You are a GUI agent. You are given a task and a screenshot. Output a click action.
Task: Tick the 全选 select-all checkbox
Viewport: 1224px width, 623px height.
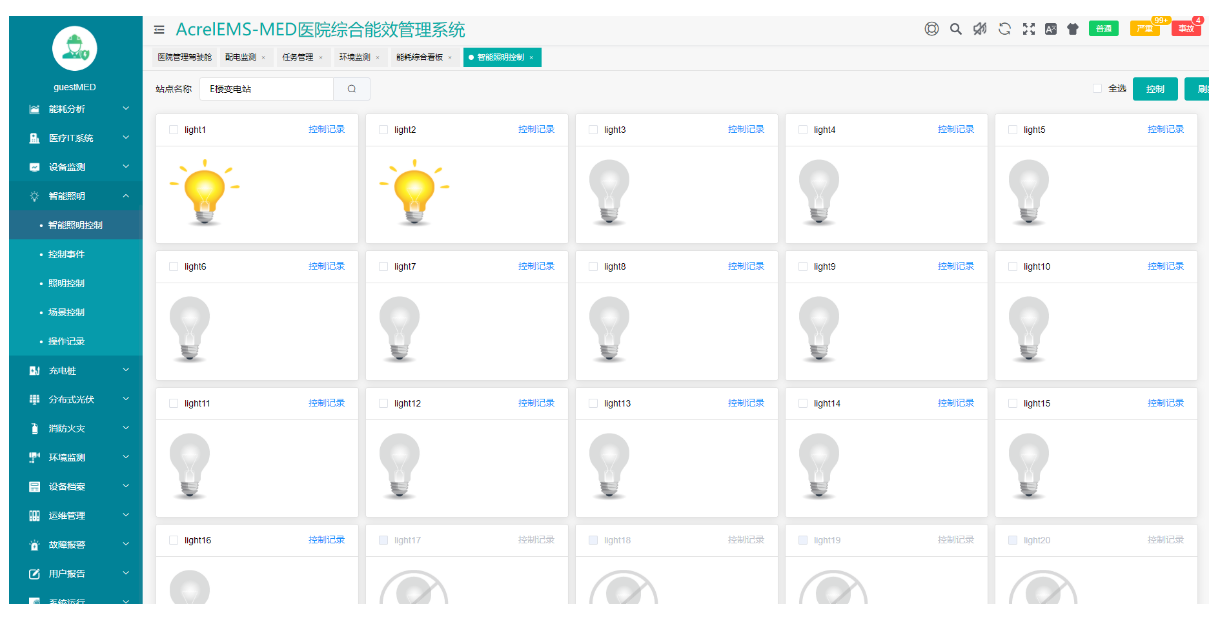point(1097,89)
